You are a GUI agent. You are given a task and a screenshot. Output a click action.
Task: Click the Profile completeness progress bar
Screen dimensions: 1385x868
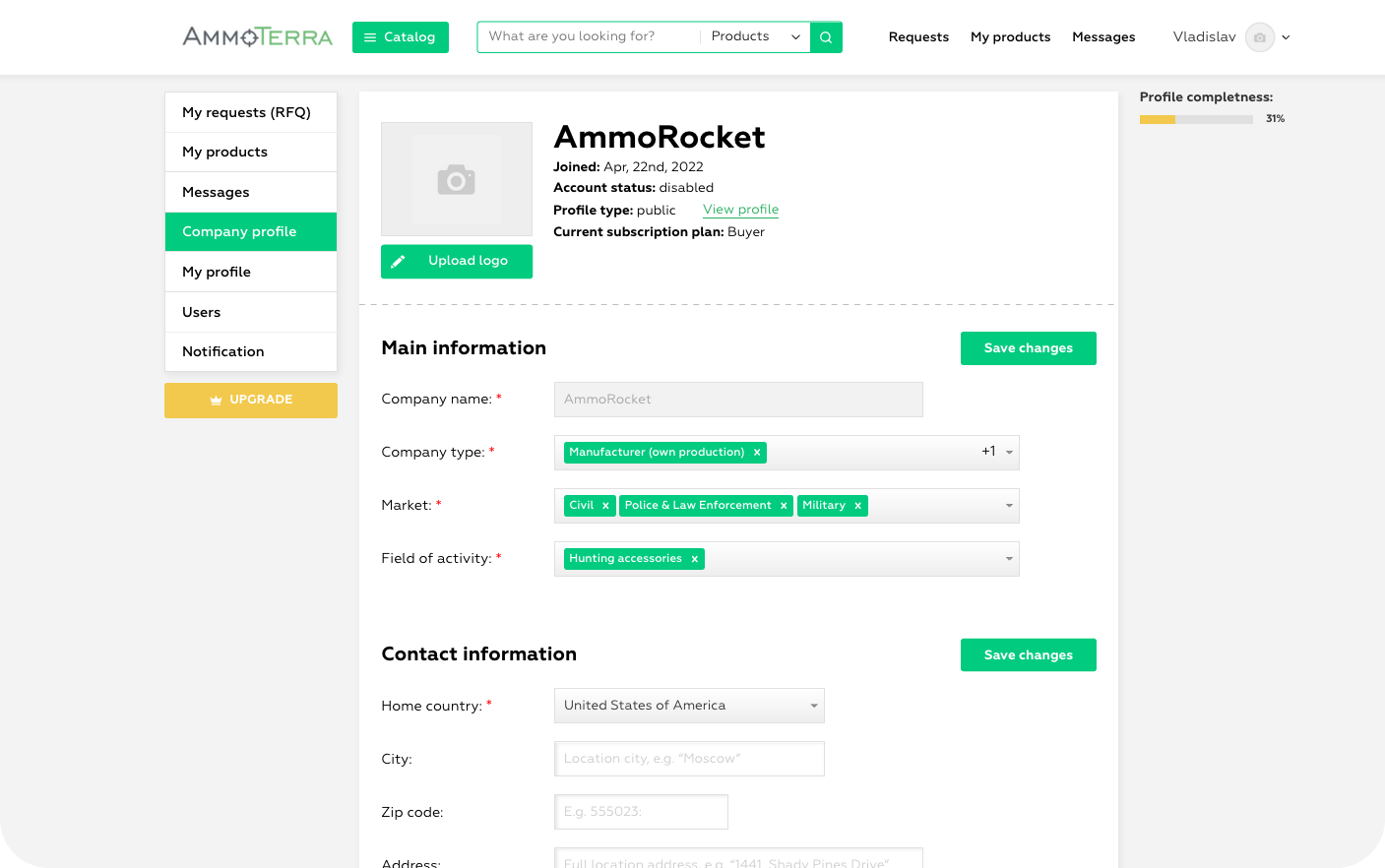click(1196, 119)
